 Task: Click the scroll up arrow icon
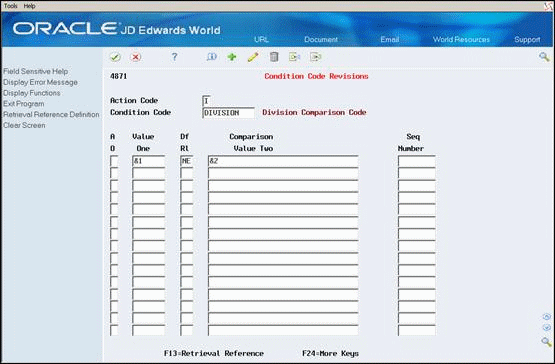point(547,317)
